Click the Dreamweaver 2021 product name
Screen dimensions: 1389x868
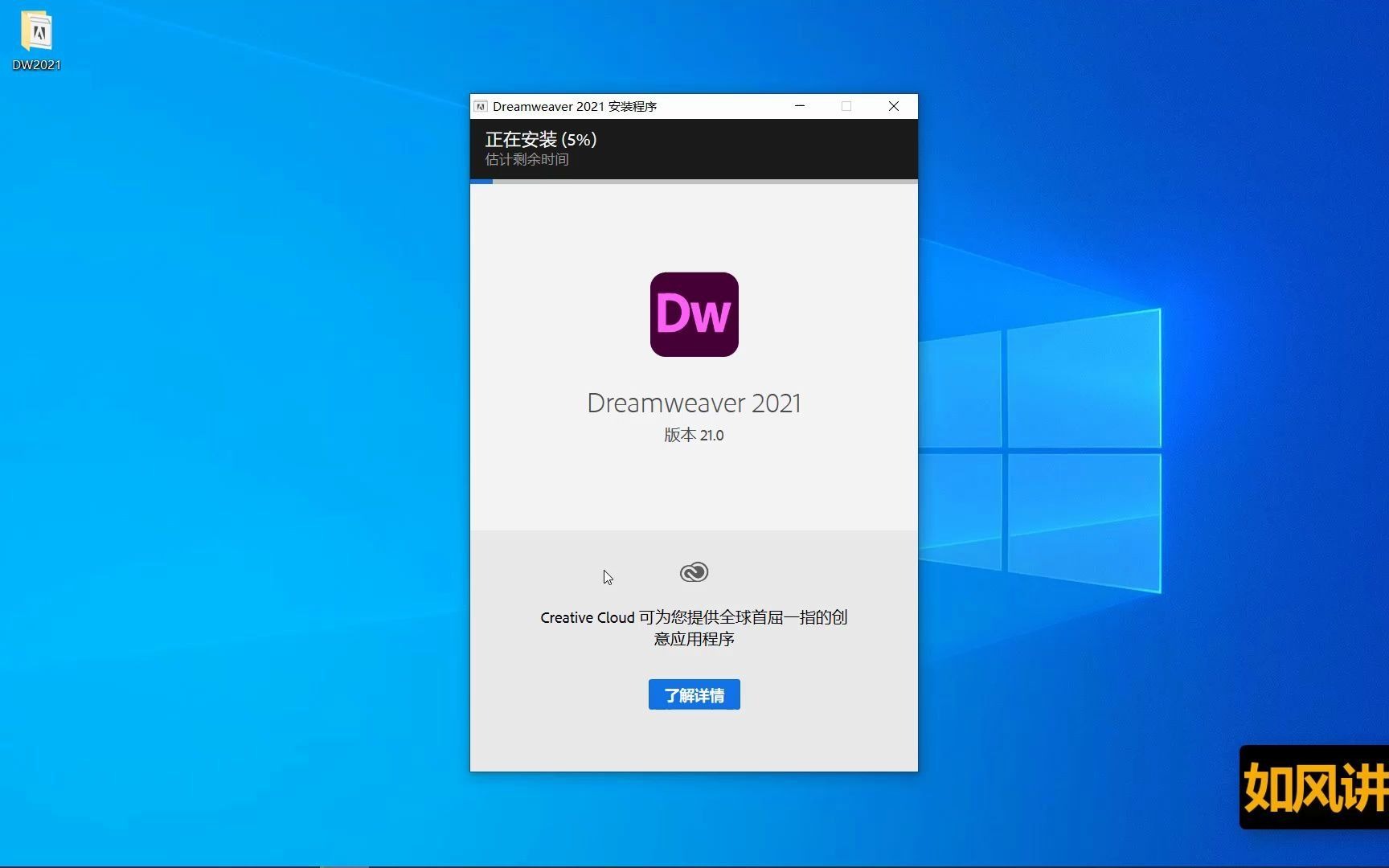click(x=694, y=403)
